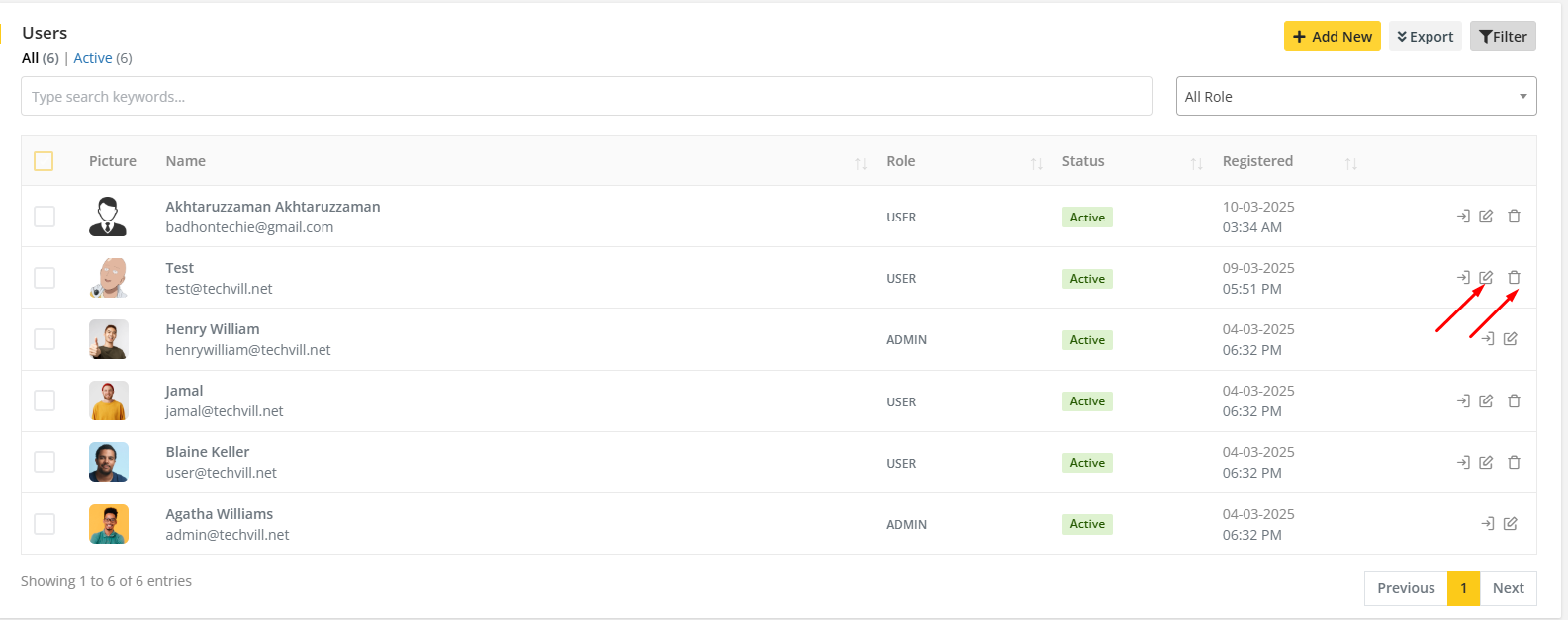1568x620 pixels.
Task: Select the All users tab
Action: point(30,58)
